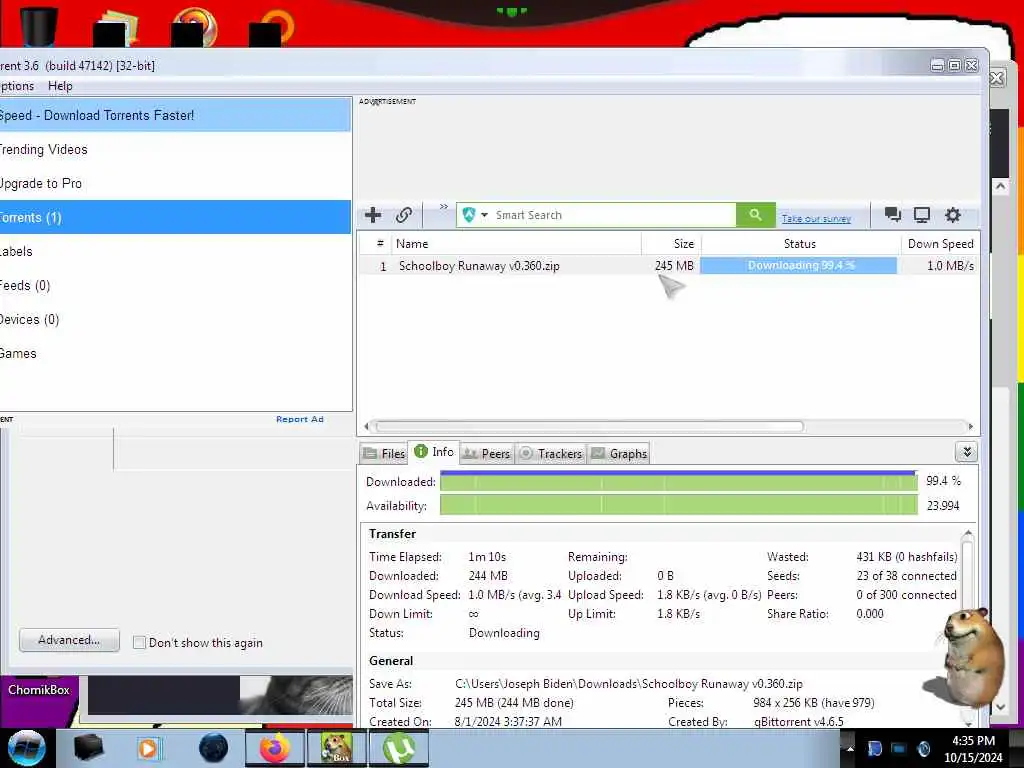The height and width of the screenshot is (768, 1024).
Task: Open Preferences gear icon
Action: point(953,215)
